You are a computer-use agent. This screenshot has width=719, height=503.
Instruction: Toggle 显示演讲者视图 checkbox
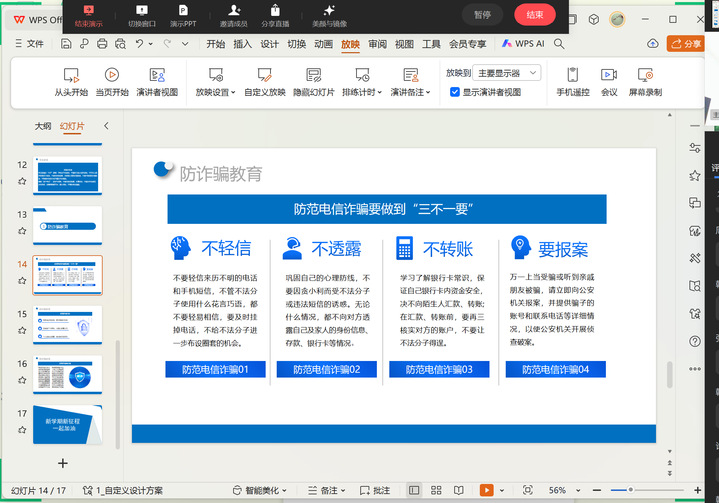[455, 92]
